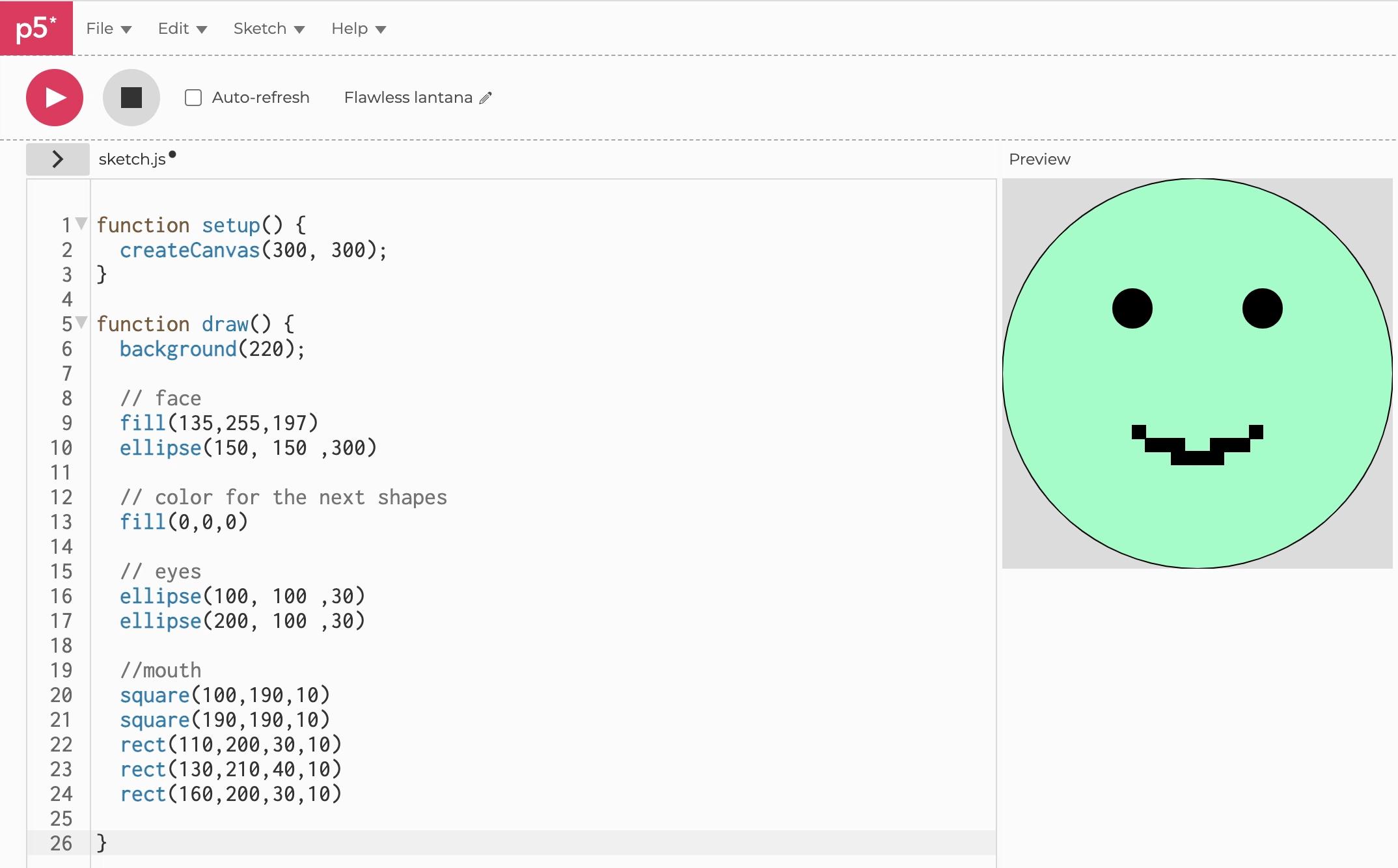
Task: Place cursor on line 26 closing brace
Action: coord(102,843)
